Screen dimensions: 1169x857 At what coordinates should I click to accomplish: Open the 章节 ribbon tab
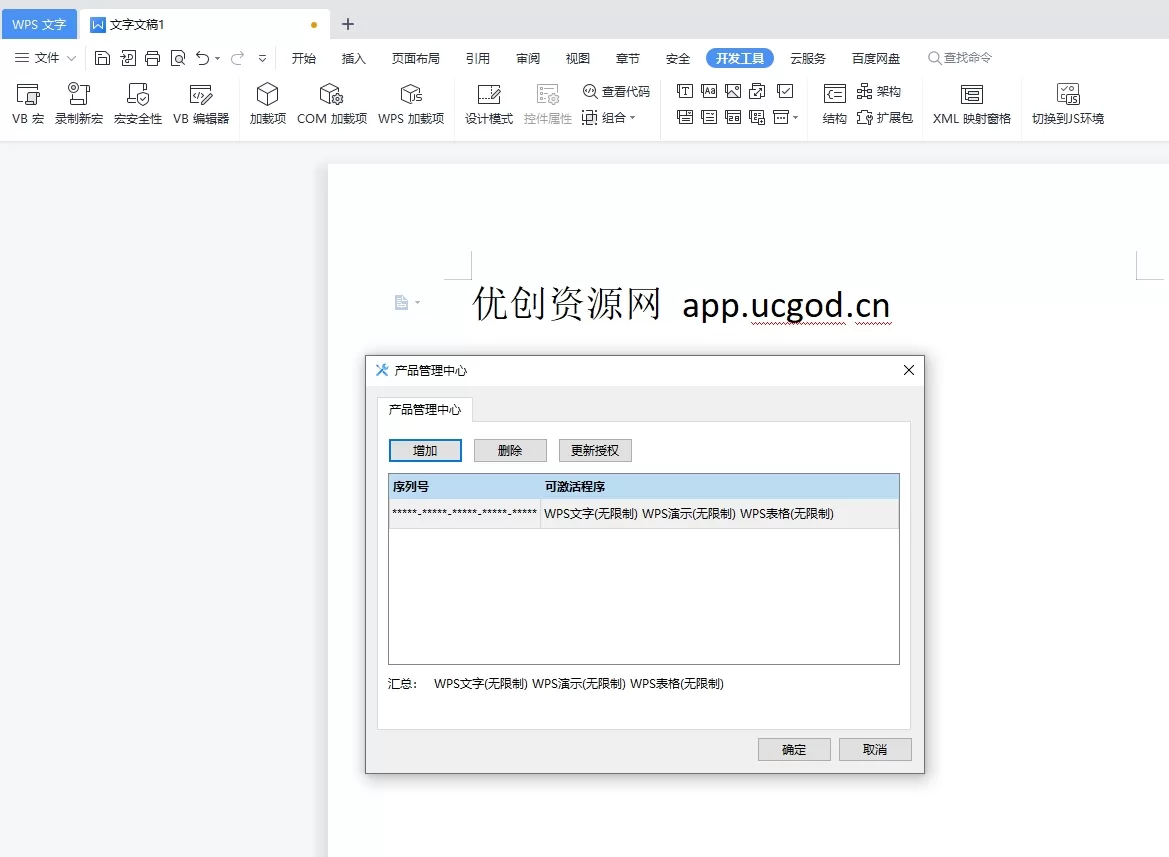(x=628, y=58)
